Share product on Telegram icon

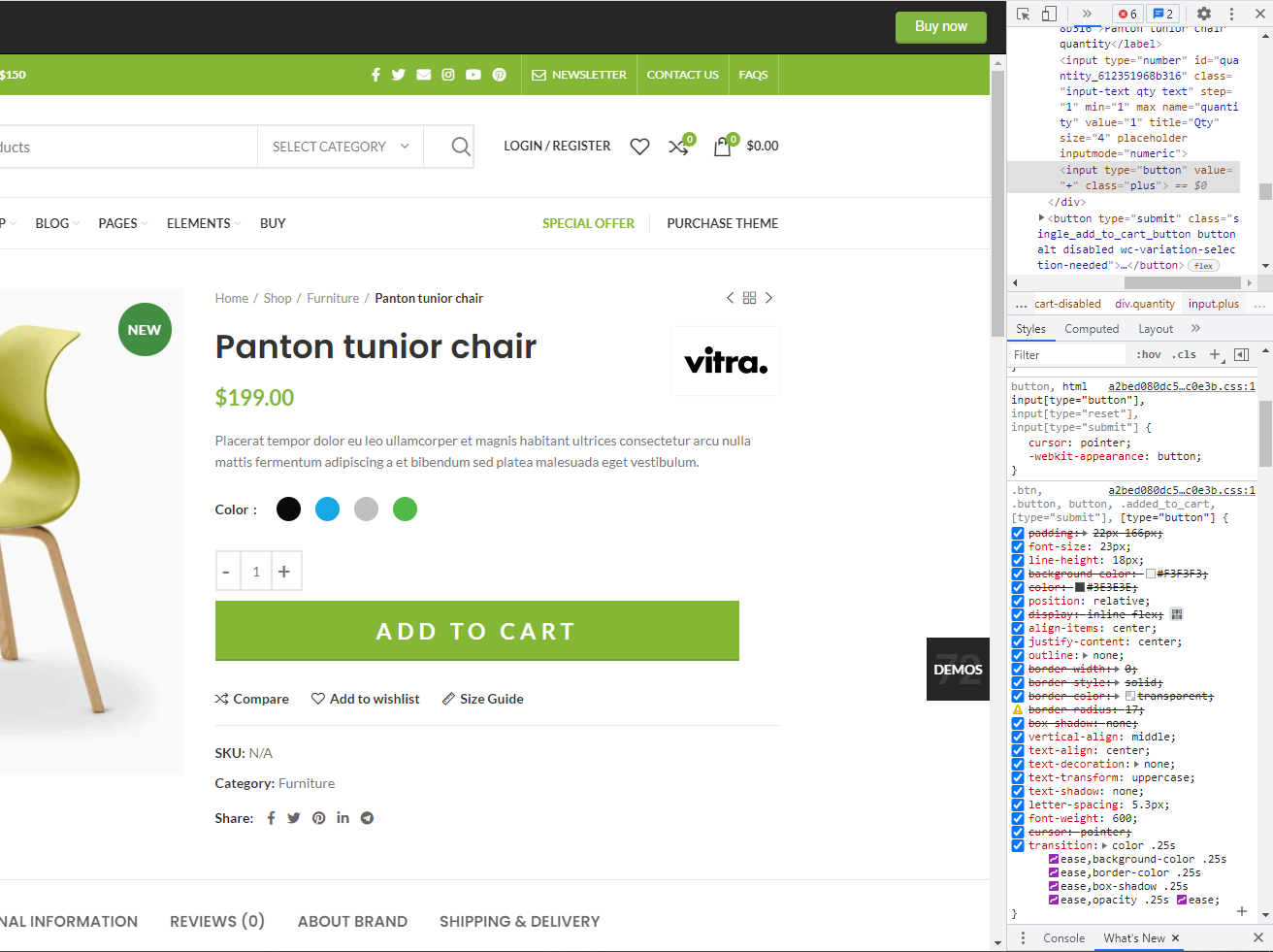(367, 818)
